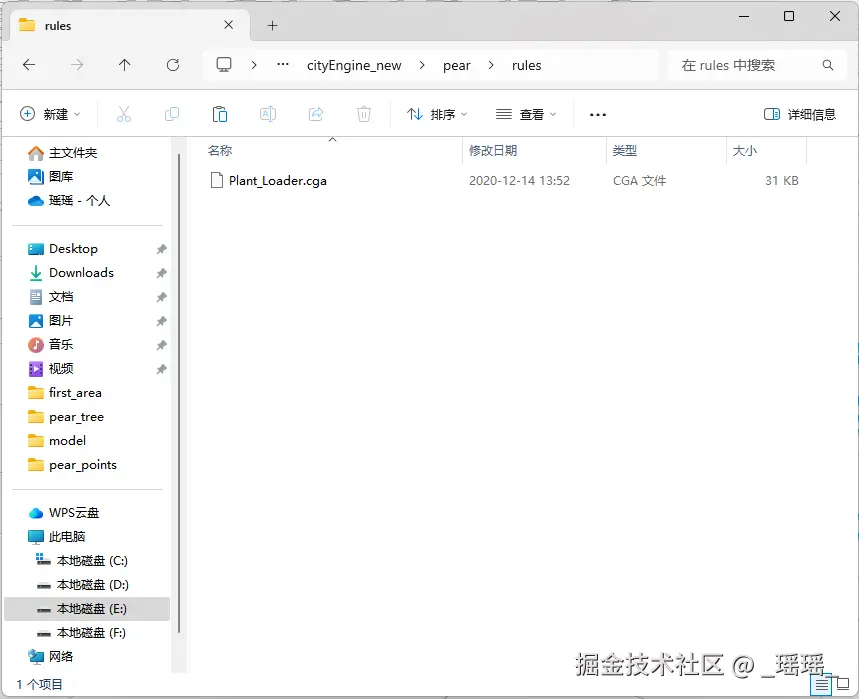Click the copy icon in toolbar
Viewport: 859px width, 699px height.
tap(171, 114)
